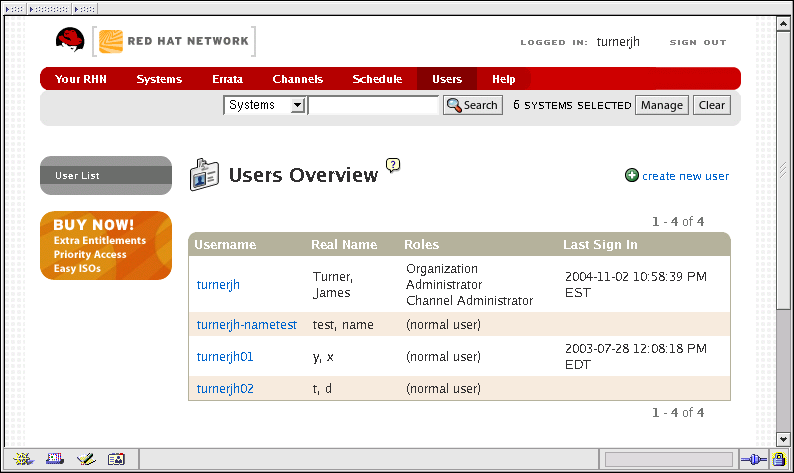
Task: Click the '2003-07-28 12:08:18 PM' sign-in cell
Action: point(636,357)
